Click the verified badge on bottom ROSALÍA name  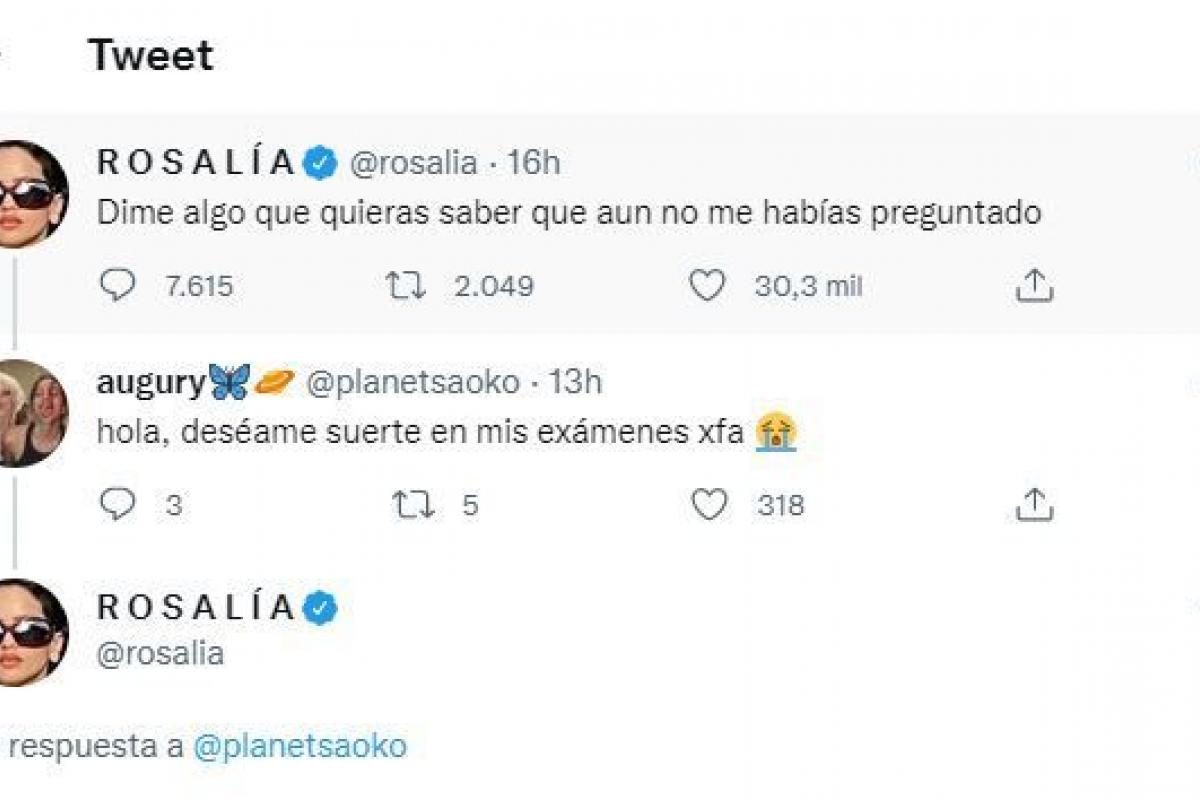[320, 607]
